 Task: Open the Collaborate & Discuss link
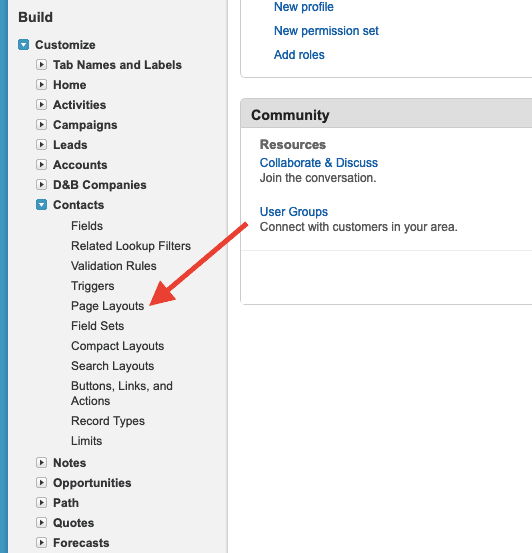click(319, 163)
